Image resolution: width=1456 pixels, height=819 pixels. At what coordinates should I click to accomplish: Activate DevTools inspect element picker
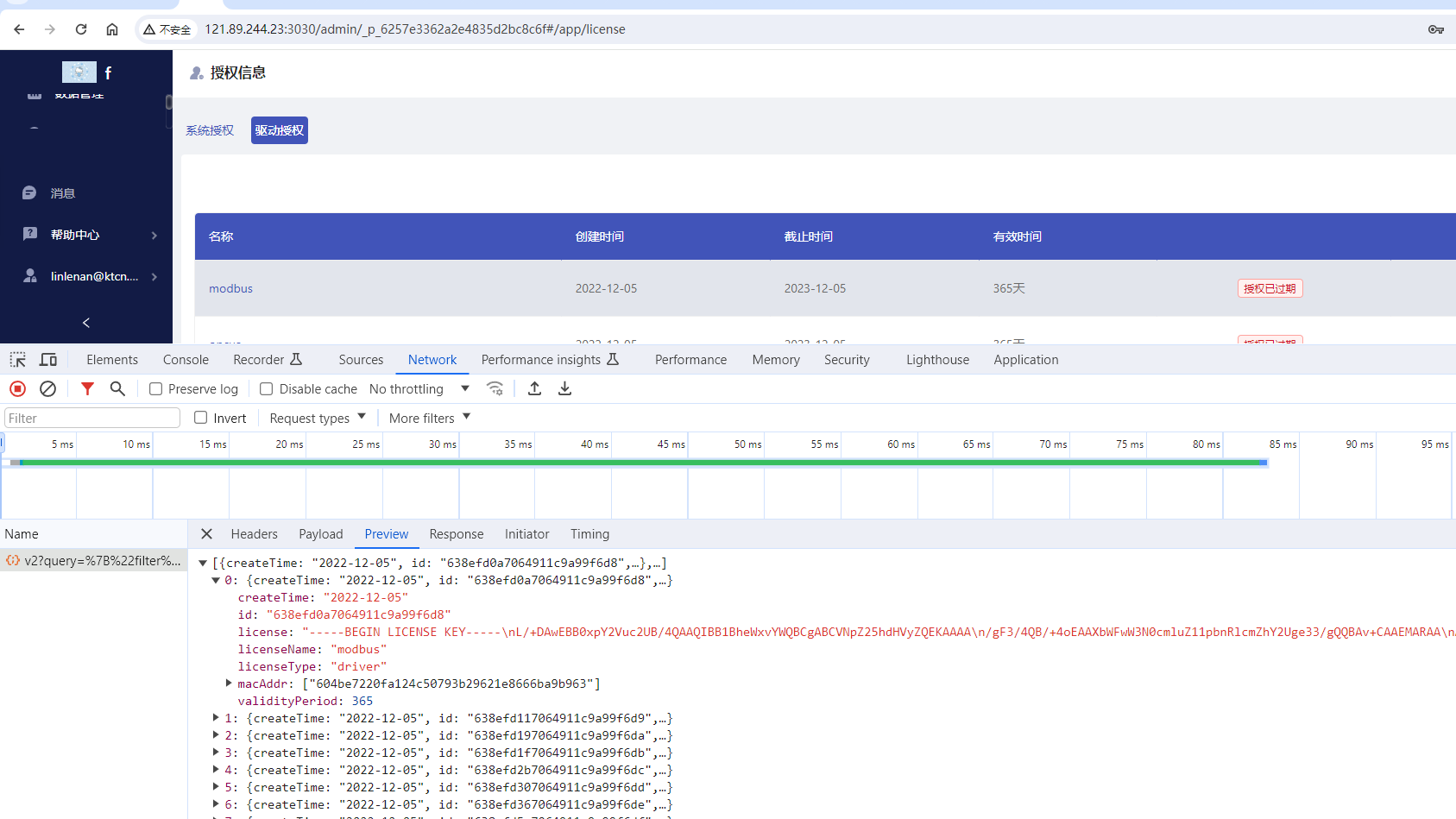18,360
